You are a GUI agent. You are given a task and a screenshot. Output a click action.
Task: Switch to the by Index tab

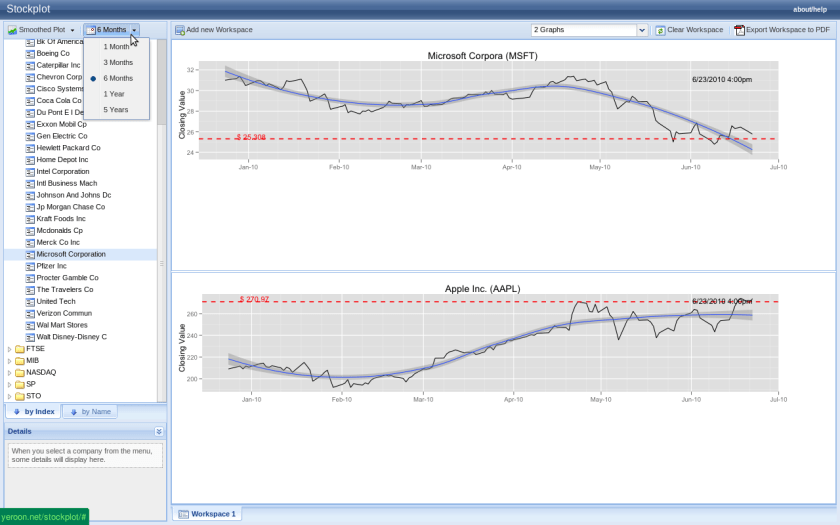click(x=33, y=411)
